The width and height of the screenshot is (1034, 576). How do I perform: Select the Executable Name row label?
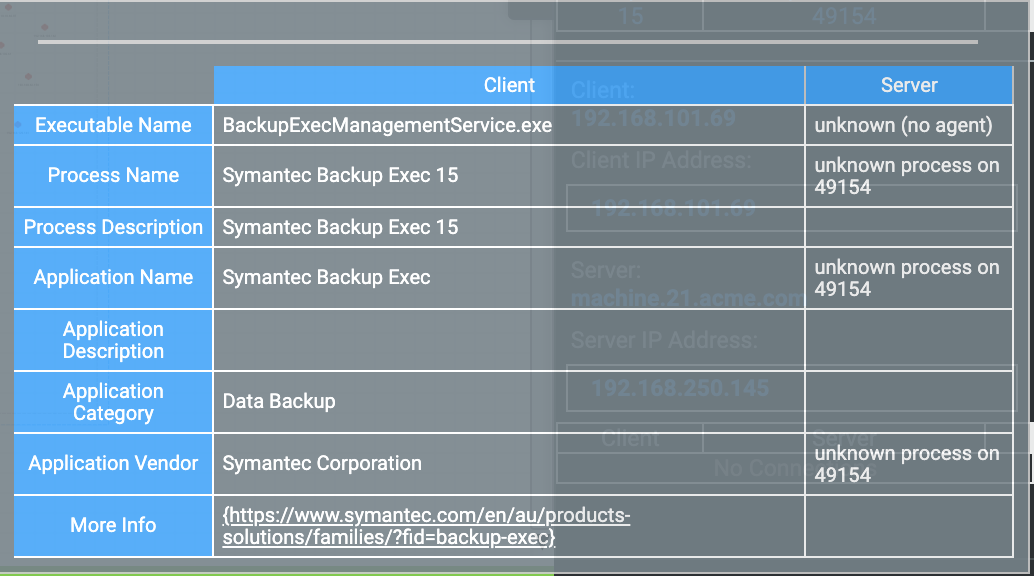[113, 125]
